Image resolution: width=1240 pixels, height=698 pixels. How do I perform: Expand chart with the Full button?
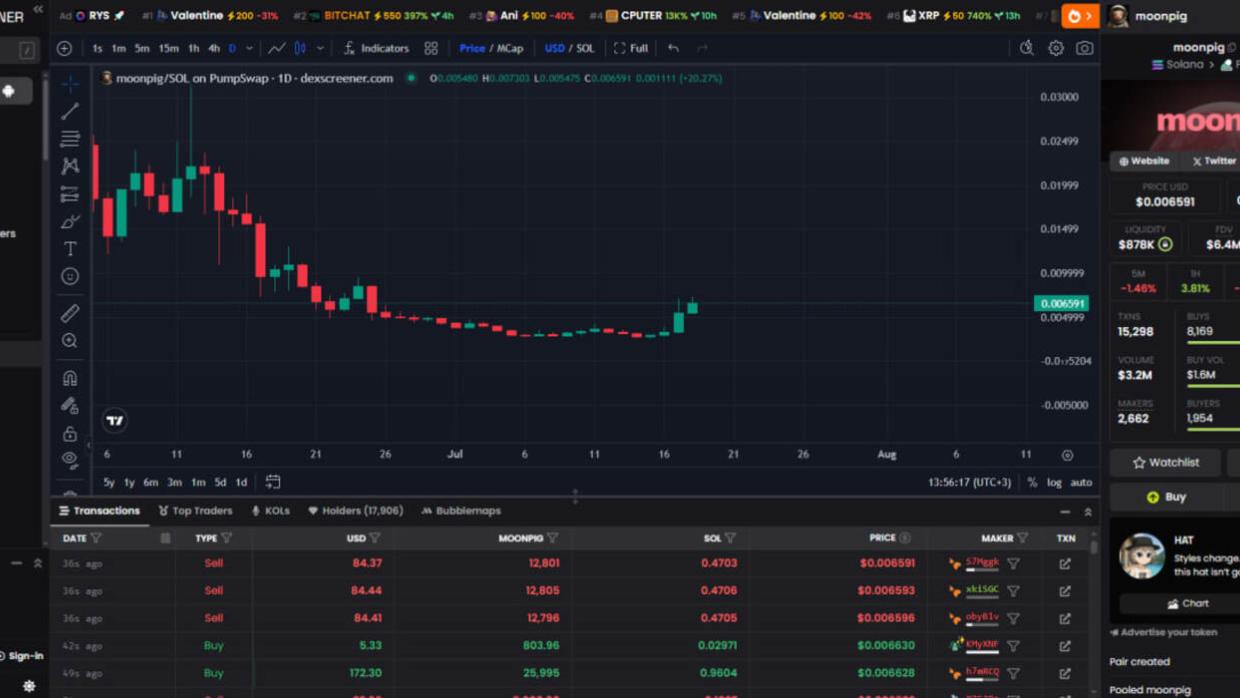[631, 48]
